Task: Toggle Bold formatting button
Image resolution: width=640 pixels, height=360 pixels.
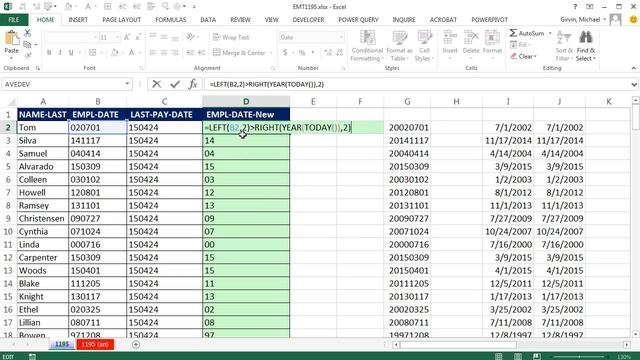Action: 49,53
